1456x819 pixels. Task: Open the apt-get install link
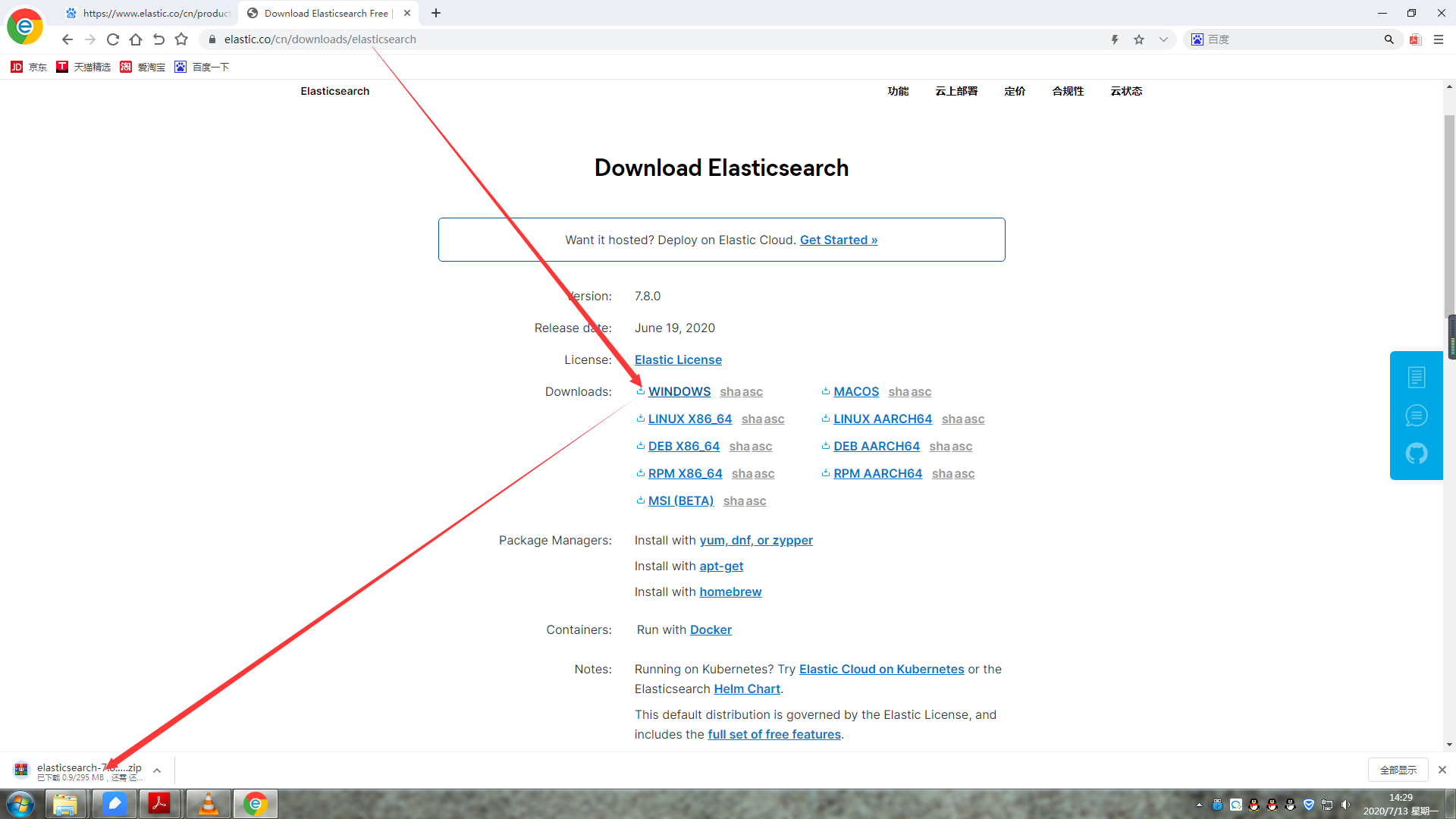tap(721, 566)
